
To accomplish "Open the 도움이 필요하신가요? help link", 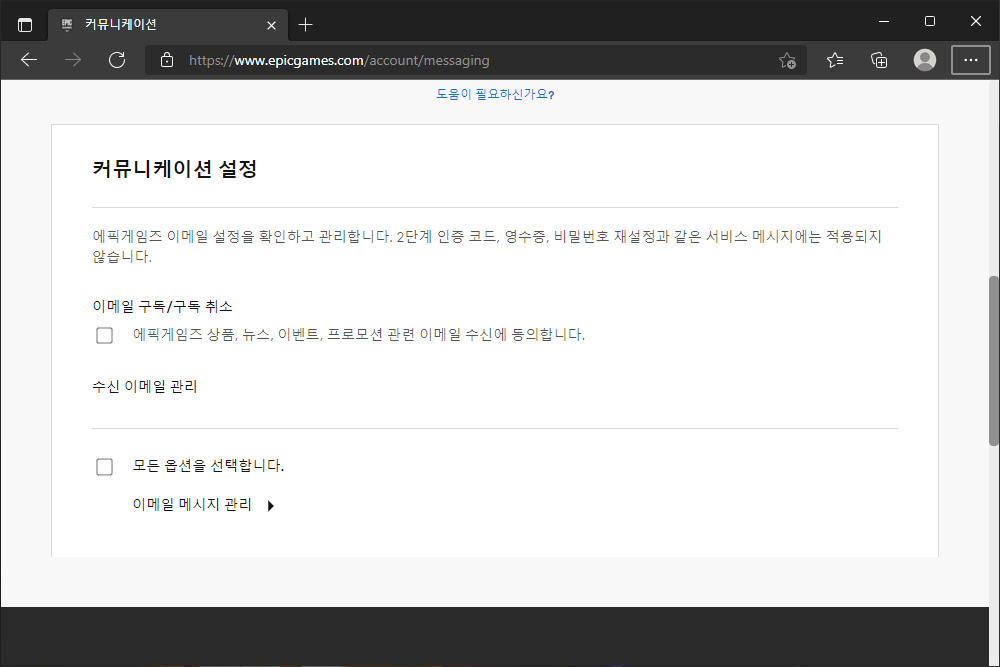I will point(495,94).
